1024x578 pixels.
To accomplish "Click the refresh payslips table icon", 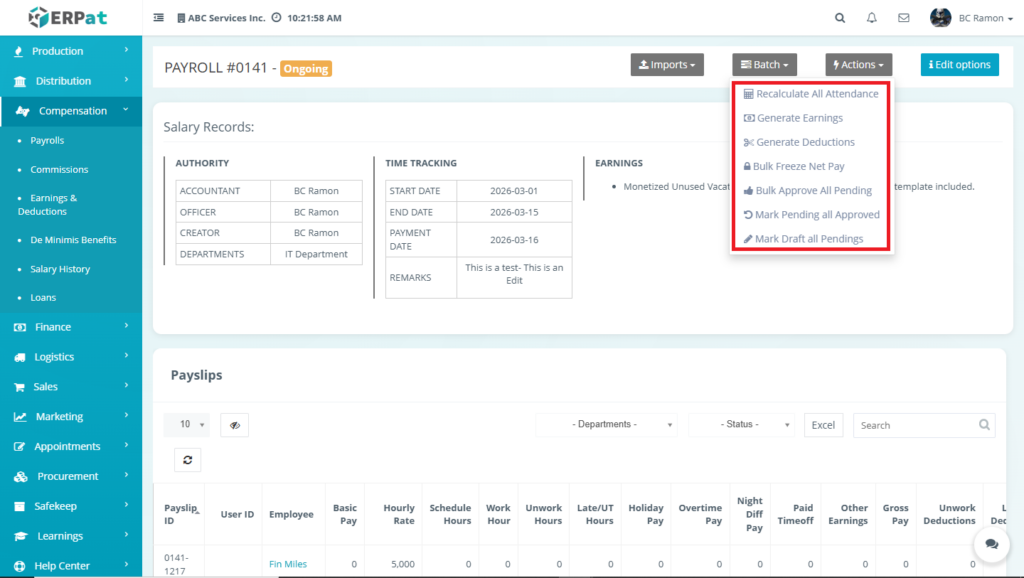I will (187, 459).
